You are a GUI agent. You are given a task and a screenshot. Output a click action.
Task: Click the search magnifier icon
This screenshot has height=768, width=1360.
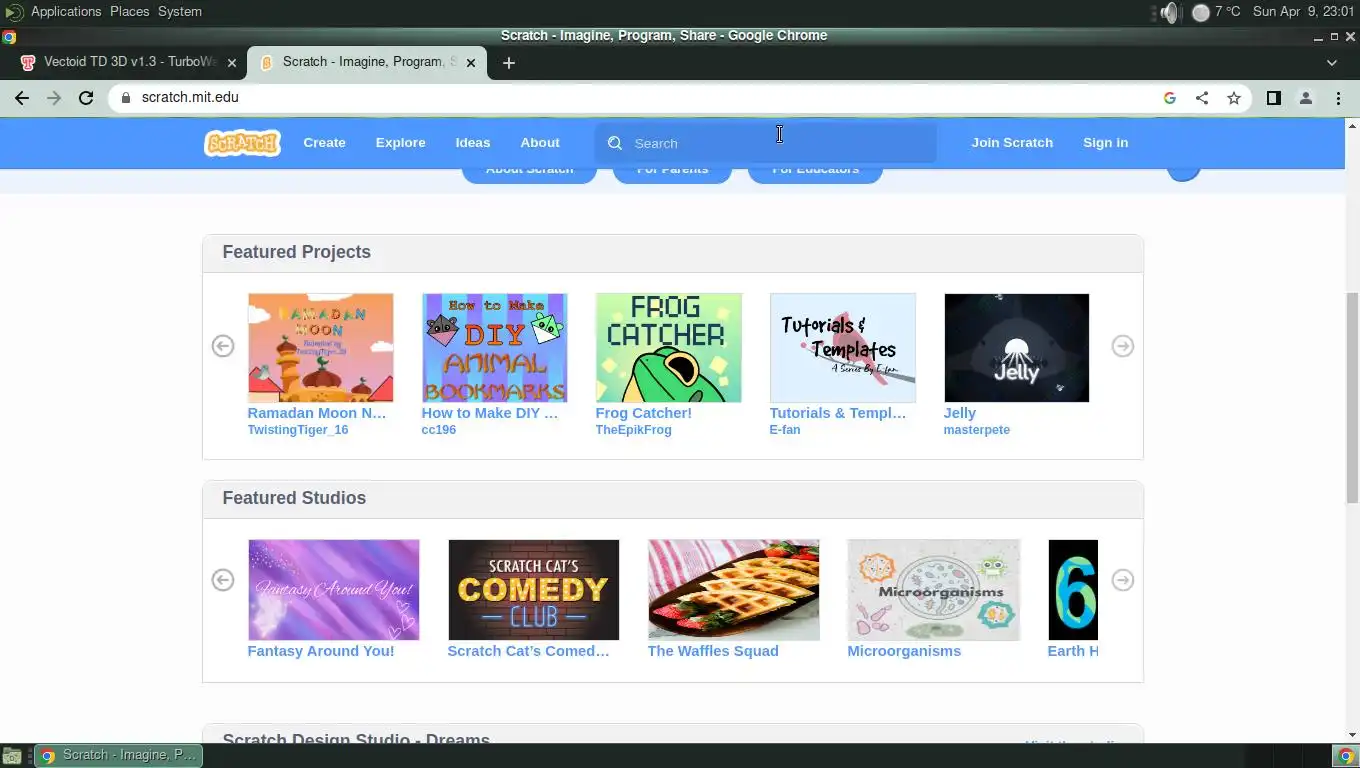[x=615, y=143]
